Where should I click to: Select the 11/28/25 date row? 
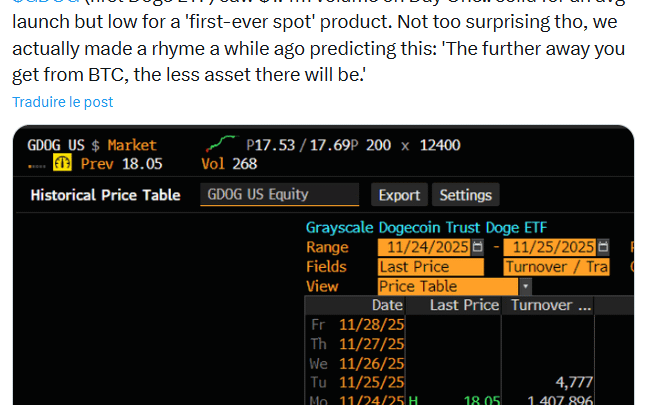pos(371,325)
